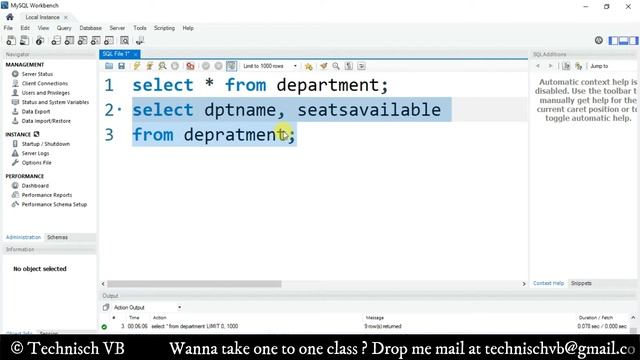Create a new table icon
Viewport: 640px width, 360px height.
[69, 40]
